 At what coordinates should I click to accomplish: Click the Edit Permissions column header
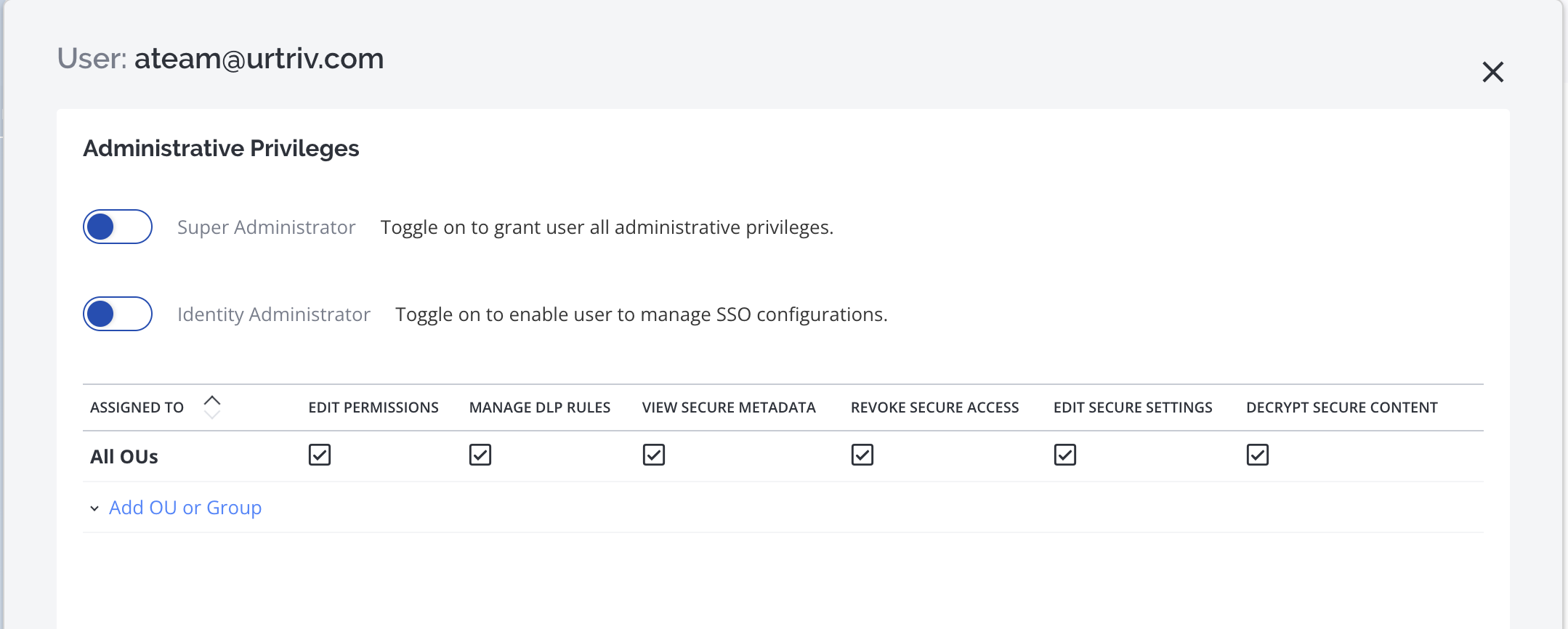coord(373,407)
